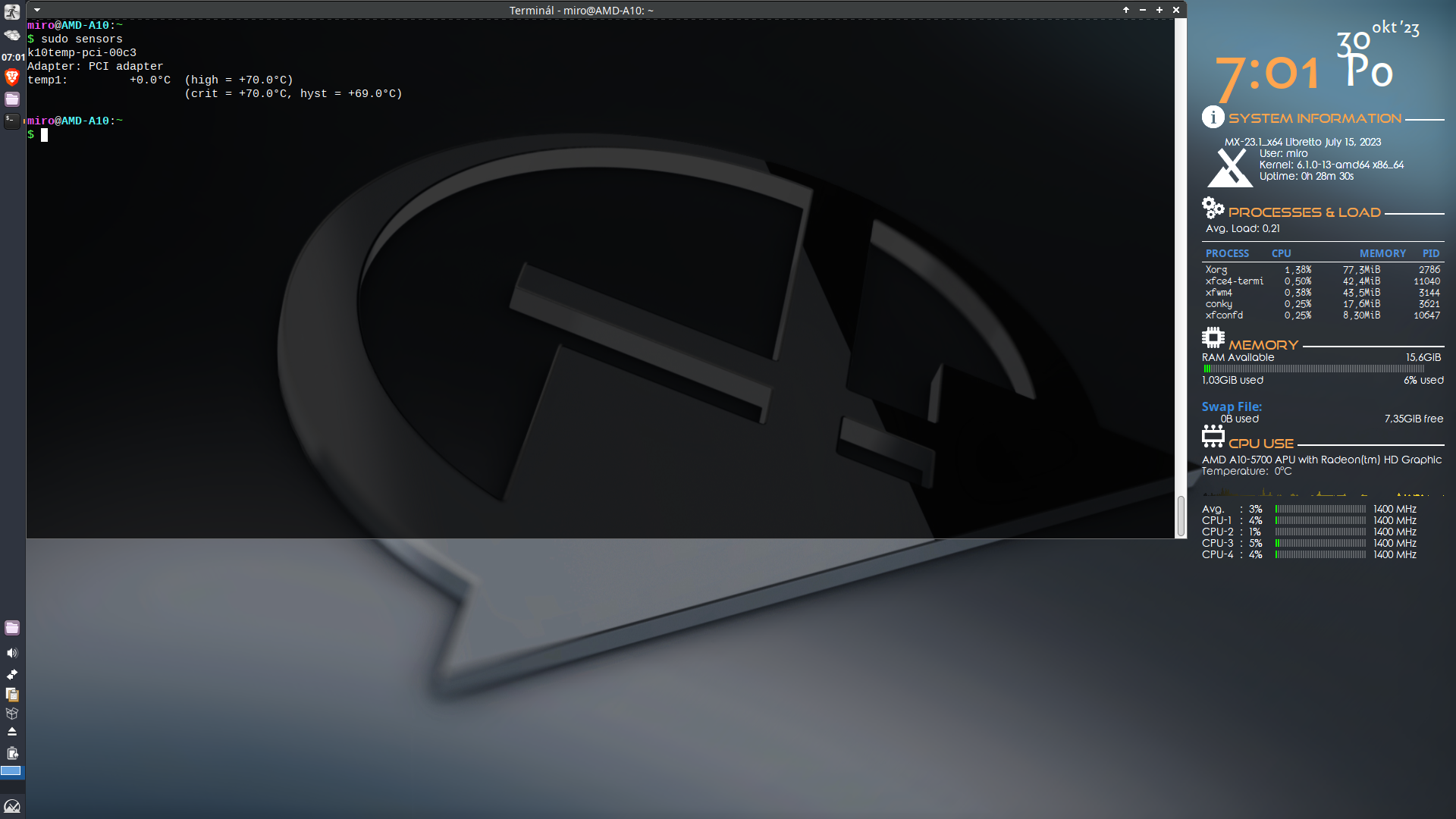Open the volume speaker tray icon
The width and height of the screenshot is (1456, 819).
[12, 653]
